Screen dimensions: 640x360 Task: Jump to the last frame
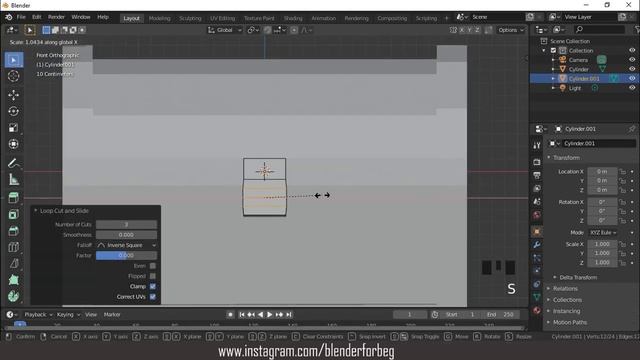289,315
